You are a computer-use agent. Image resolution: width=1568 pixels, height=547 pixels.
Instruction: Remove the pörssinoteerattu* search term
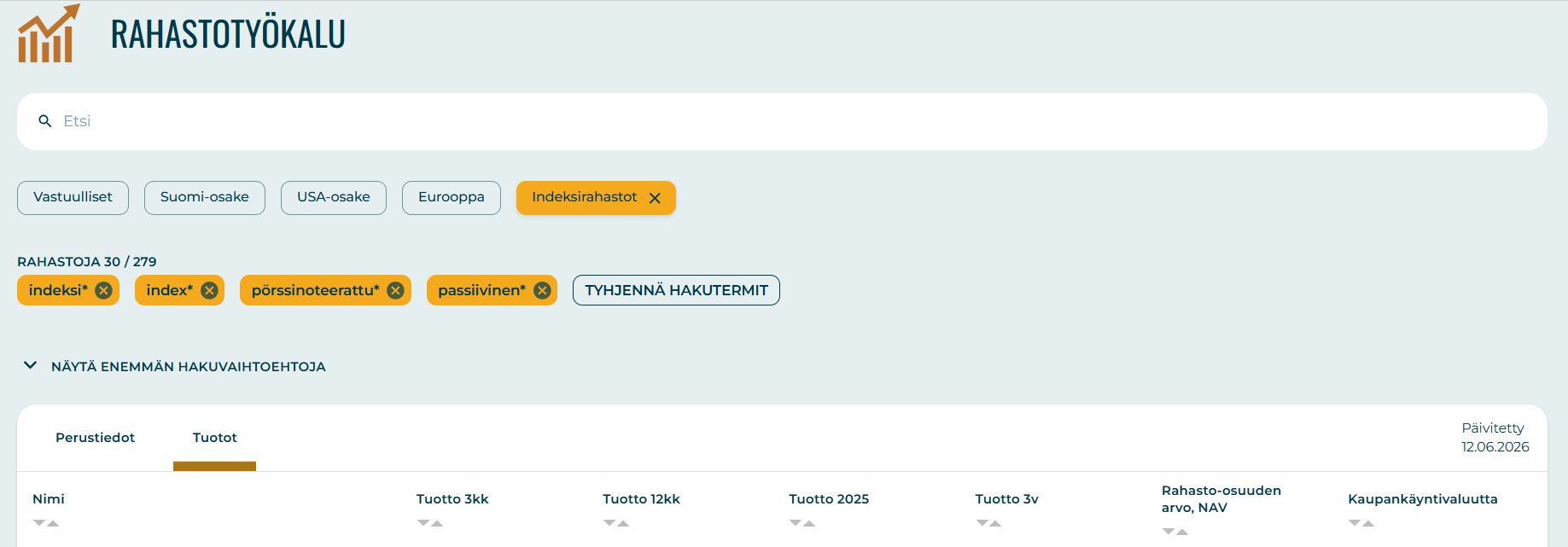point(395,290)
